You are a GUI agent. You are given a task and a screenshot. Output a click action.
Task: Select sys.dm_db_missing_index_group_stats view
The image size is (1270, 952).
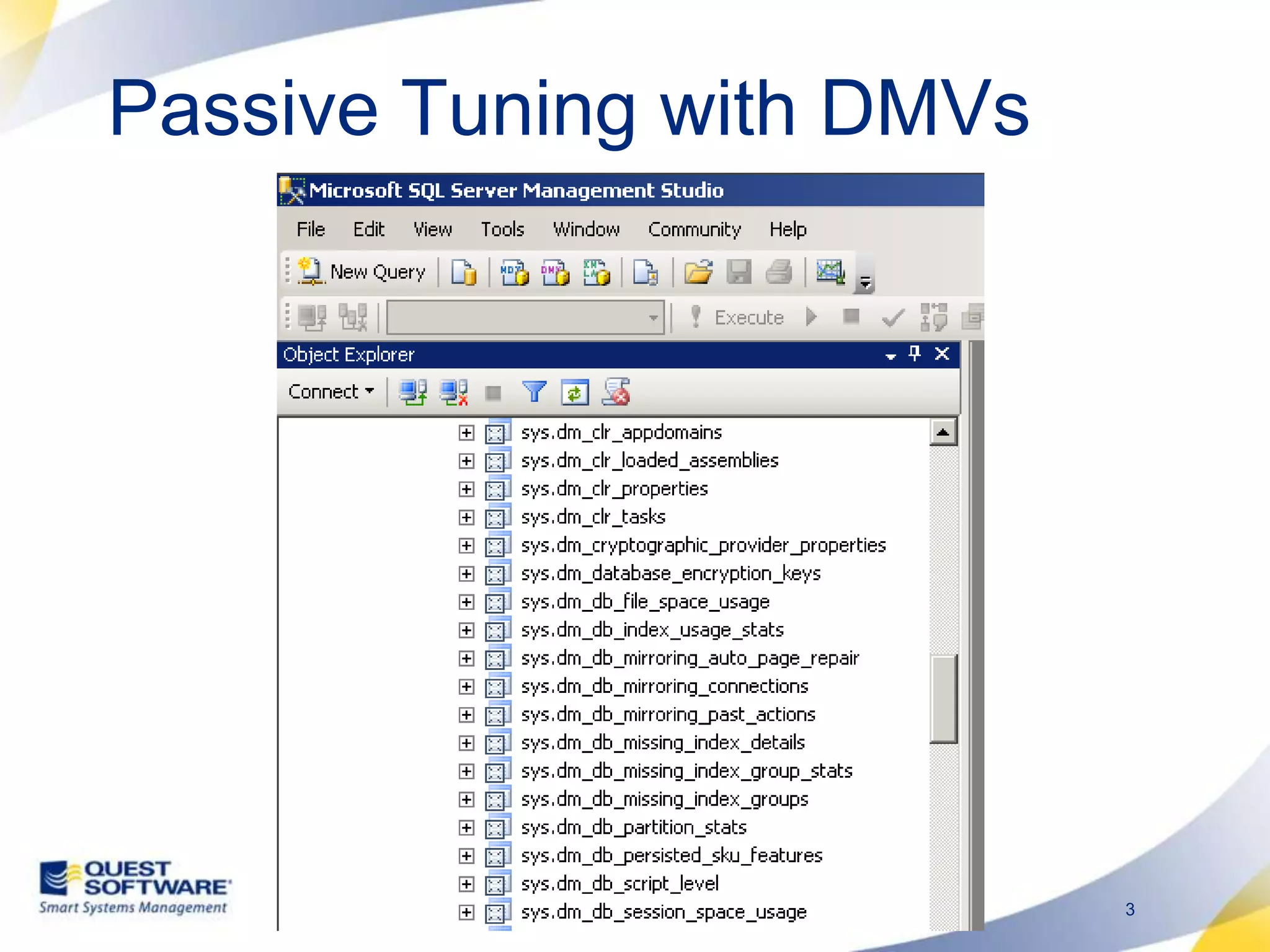pyautogui.click(x=686, y=771)
